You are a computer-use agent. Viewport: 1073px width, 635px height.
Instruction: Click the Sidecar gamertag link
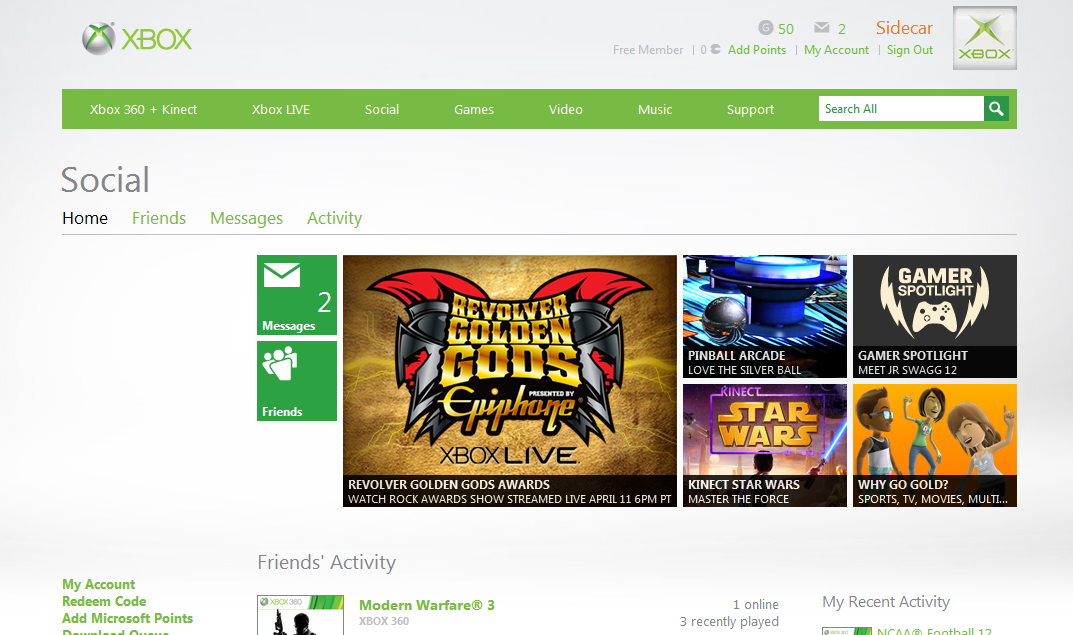tap(904, 28)
